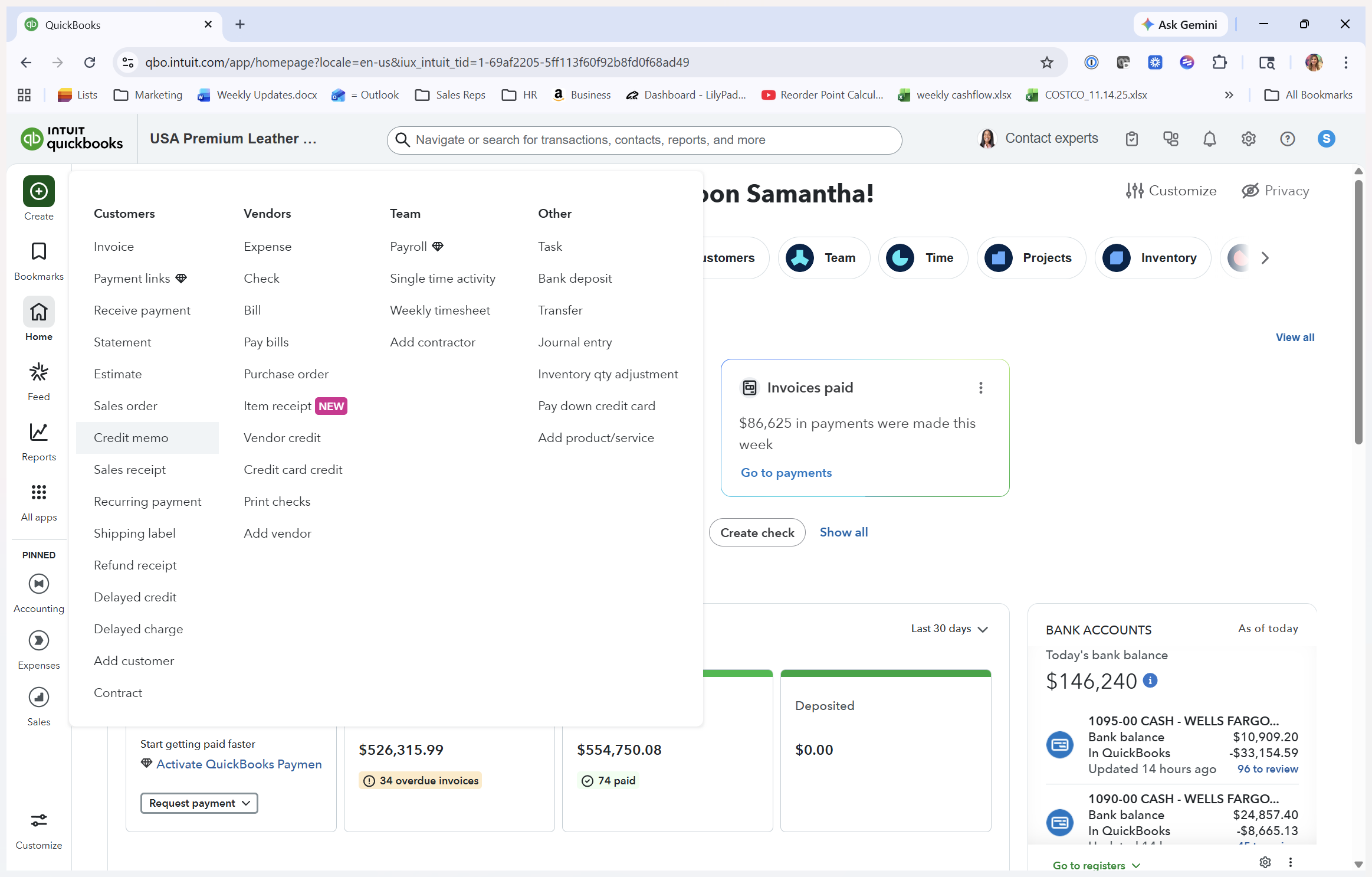Open Reports chart icon in sidebar
Screen dimensions: 1372x877
(39, 433)
